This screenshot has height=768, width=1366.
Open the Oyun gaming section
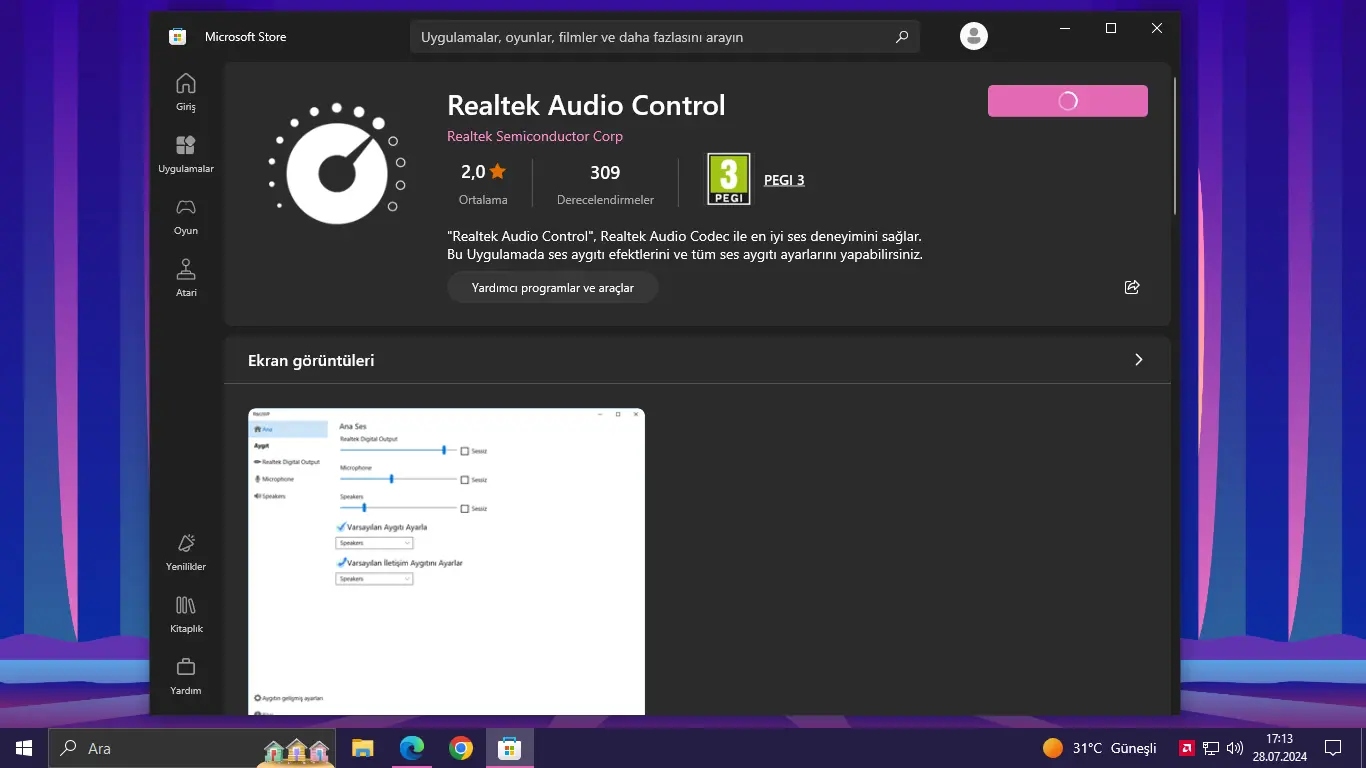point(186,216)
